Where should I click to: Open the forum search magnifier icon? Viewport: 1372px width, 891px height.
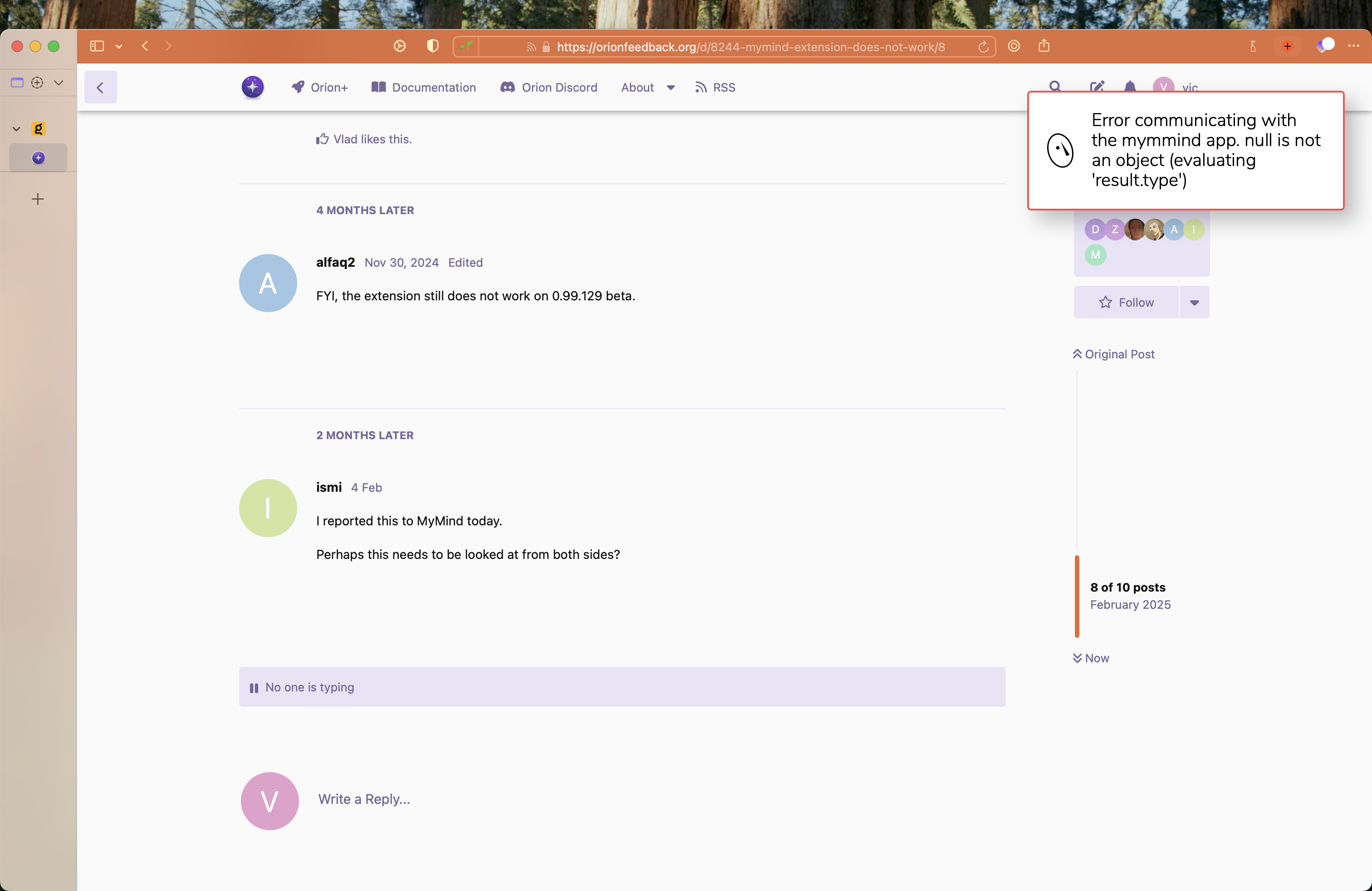(1055, 87)
